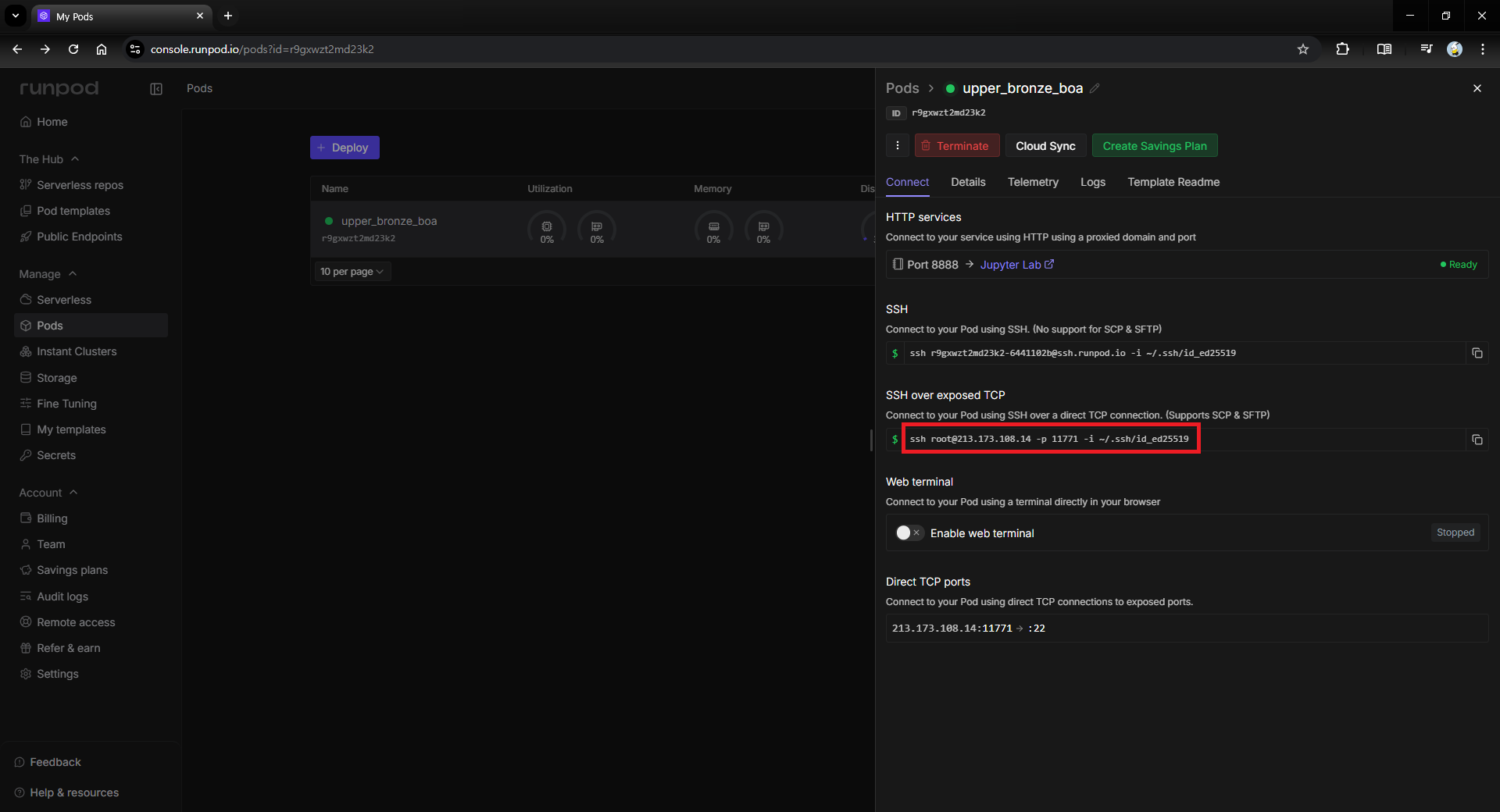Click the GPU utilization gauge for upper_bronze_boa
Viewport: 1500px width, 812px height.
[597, 229]
